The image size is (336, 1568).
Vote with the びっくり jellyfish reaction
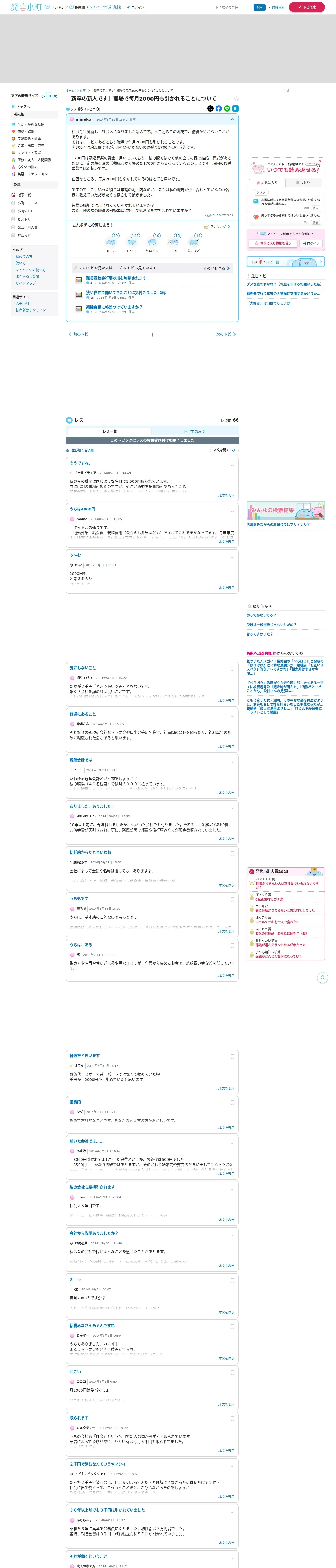132,242
